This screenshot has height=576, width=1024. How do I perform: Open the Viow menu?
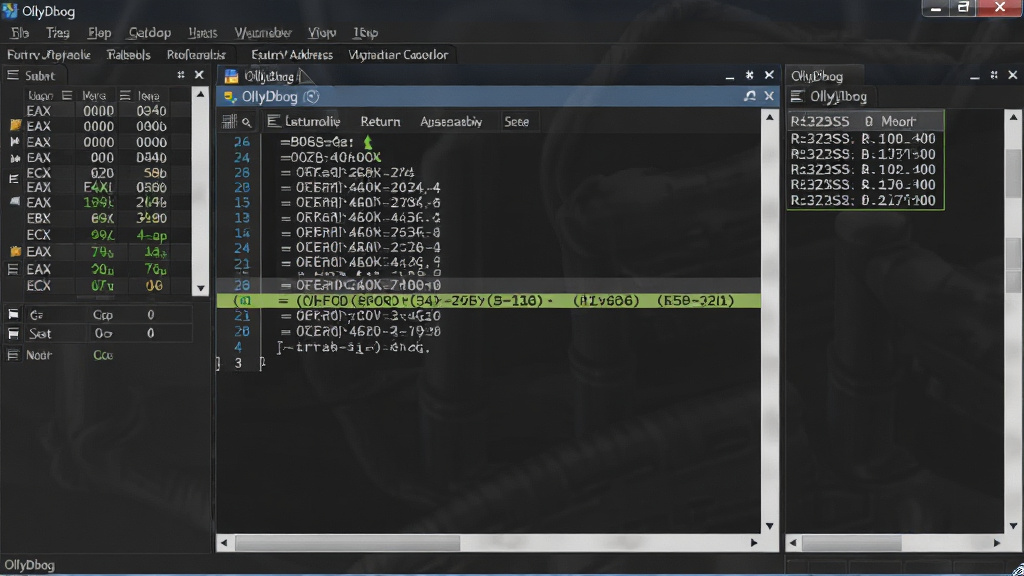tap(321, 33)
